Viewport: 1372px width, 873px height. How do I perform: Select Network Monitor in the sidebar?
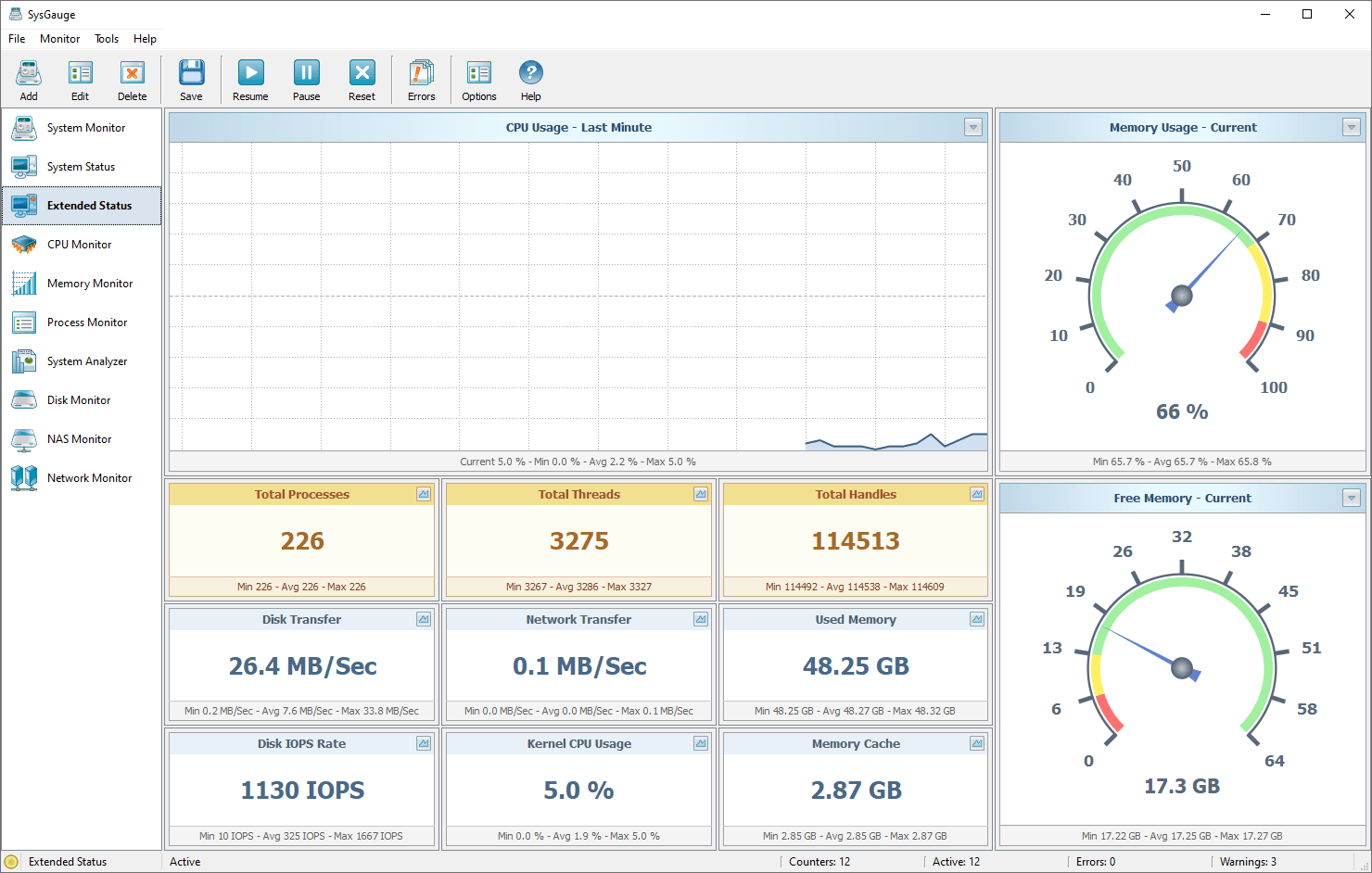pos(89,478)
